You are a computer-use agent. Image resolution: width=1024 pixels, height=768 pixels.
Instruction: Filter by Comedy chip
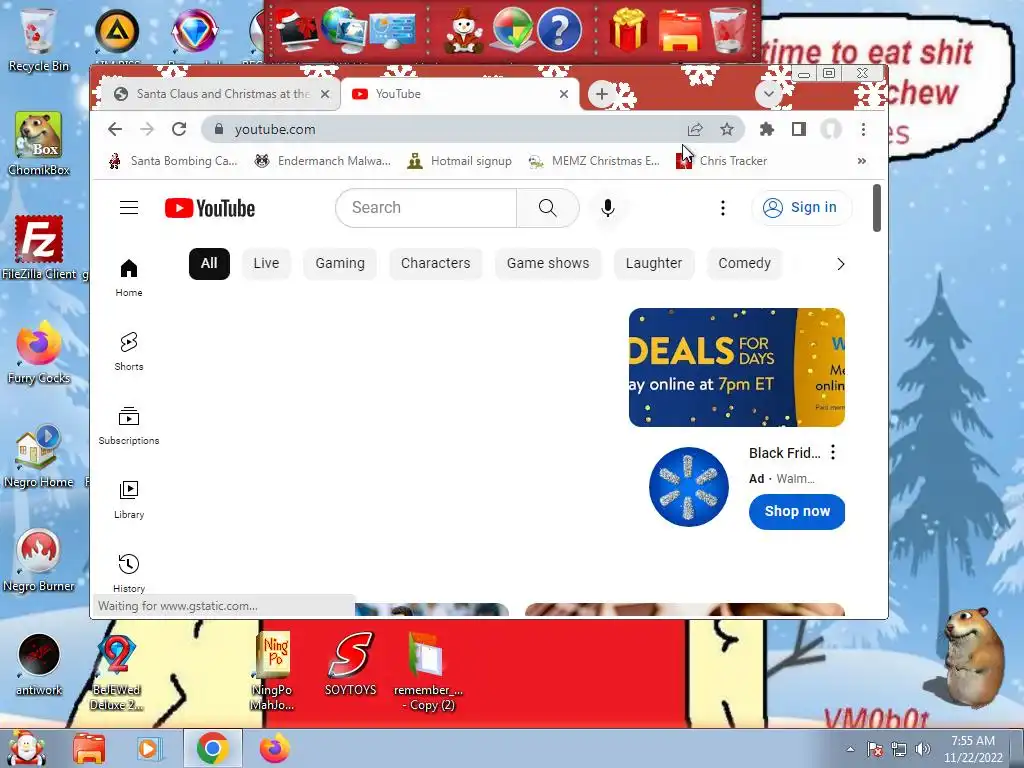[744, 263]
